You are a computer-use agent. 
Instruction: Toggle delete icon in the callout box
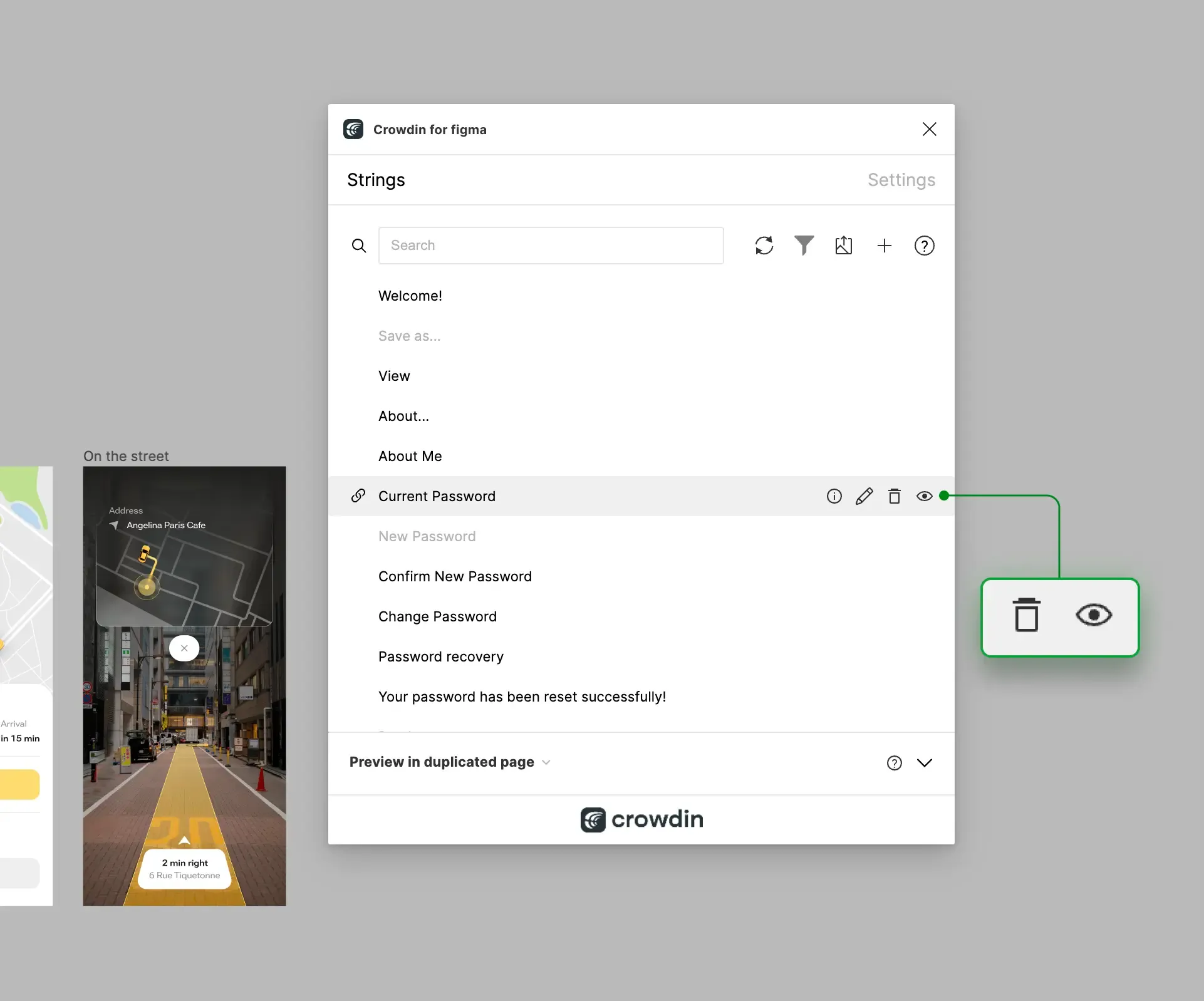(x=1025, y=615)
